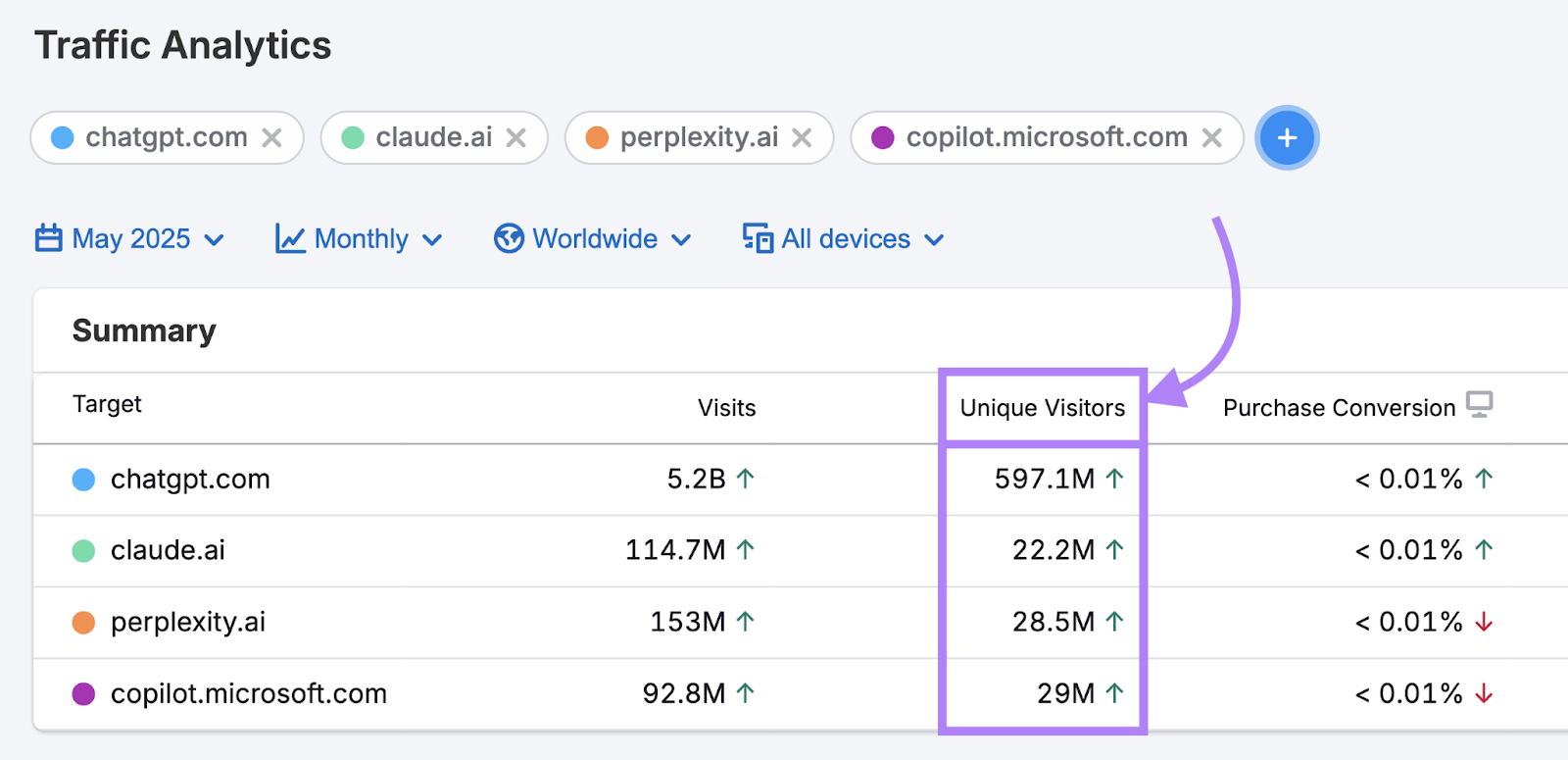Viewport: 1568px width, 760px height.
Task: Remove the claude.ai domain chip
Action: pyautogui.click(x=515, y=138)
